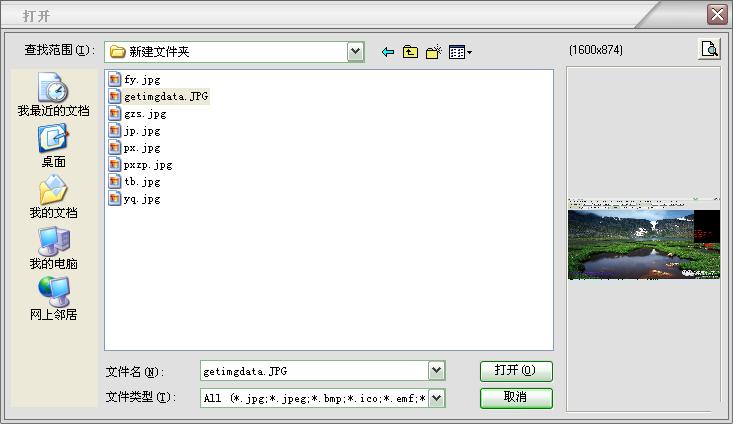
Task: Open 我的文档 in places bar
Action: tap(53, 197)
